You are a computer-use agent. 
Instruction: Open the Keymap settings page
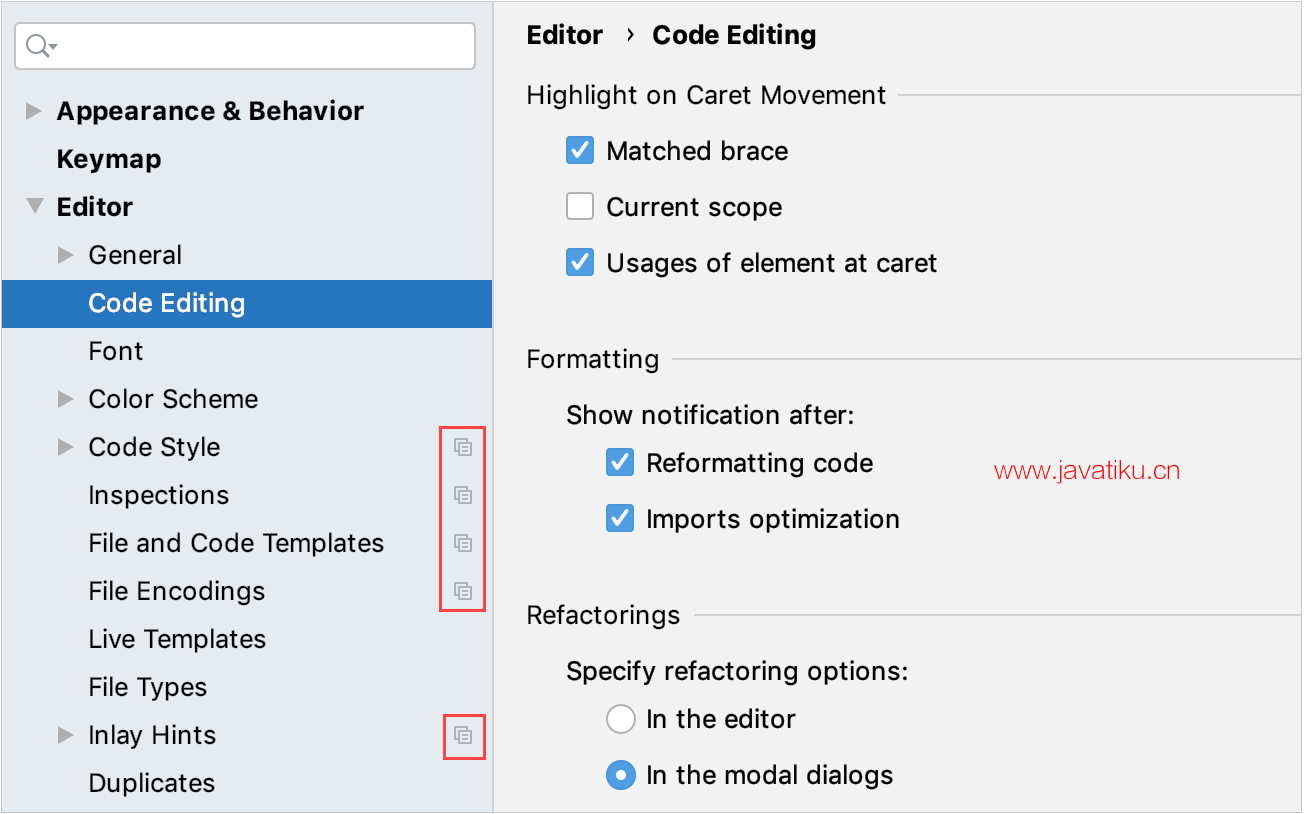click(x=109, y=159)
